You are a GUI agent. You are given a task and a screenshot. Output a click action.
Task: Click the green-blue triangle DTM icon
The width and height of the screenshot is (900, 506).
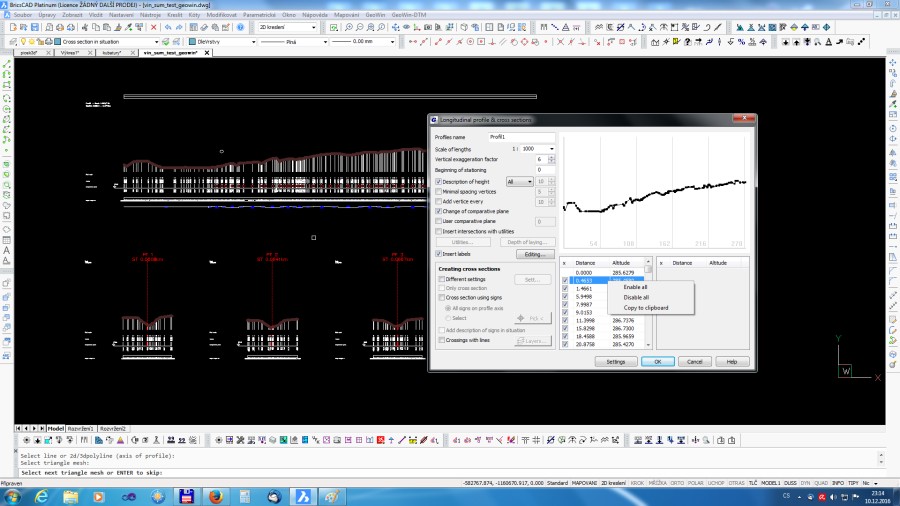[740, 27]
